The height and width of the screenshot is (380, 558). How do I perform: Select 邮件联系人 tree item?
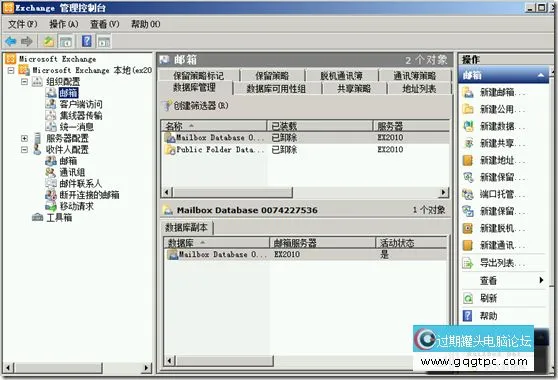81,184
